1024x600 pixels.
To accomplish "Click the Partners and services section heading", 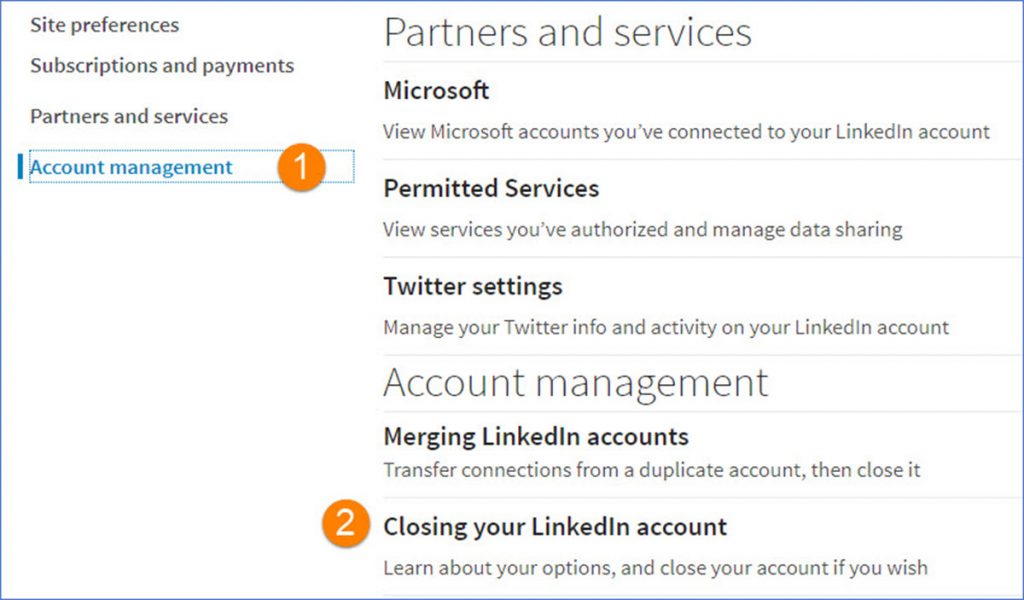I will point(568,32).
